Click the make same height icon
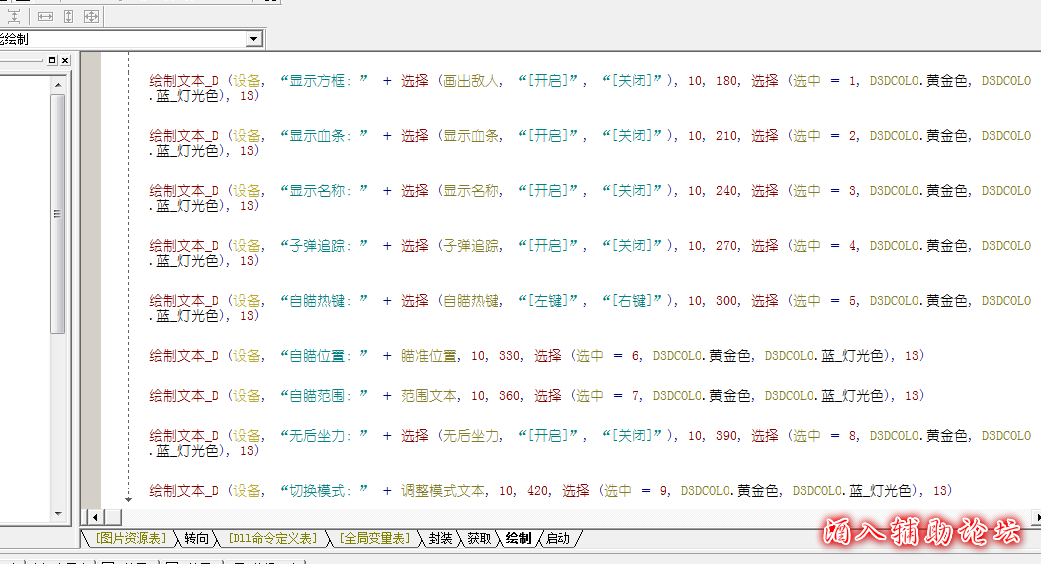Viewport: 1041px width, 564px height. pos(68,16)
